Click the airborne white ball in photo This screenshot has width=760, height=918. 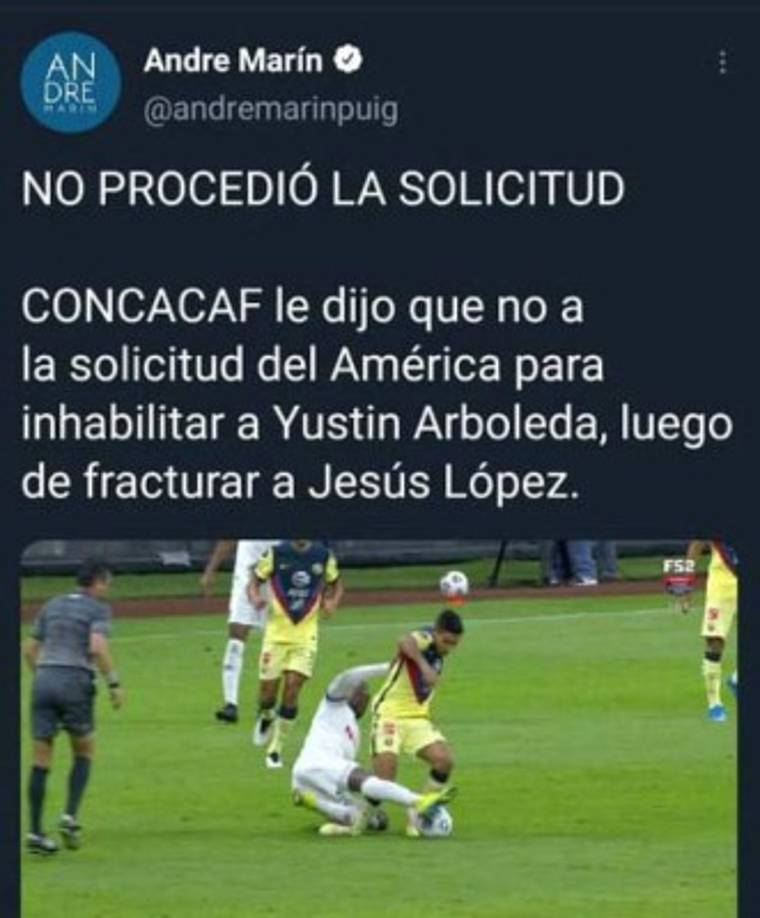pyautogui.click(x=454, y=583)
